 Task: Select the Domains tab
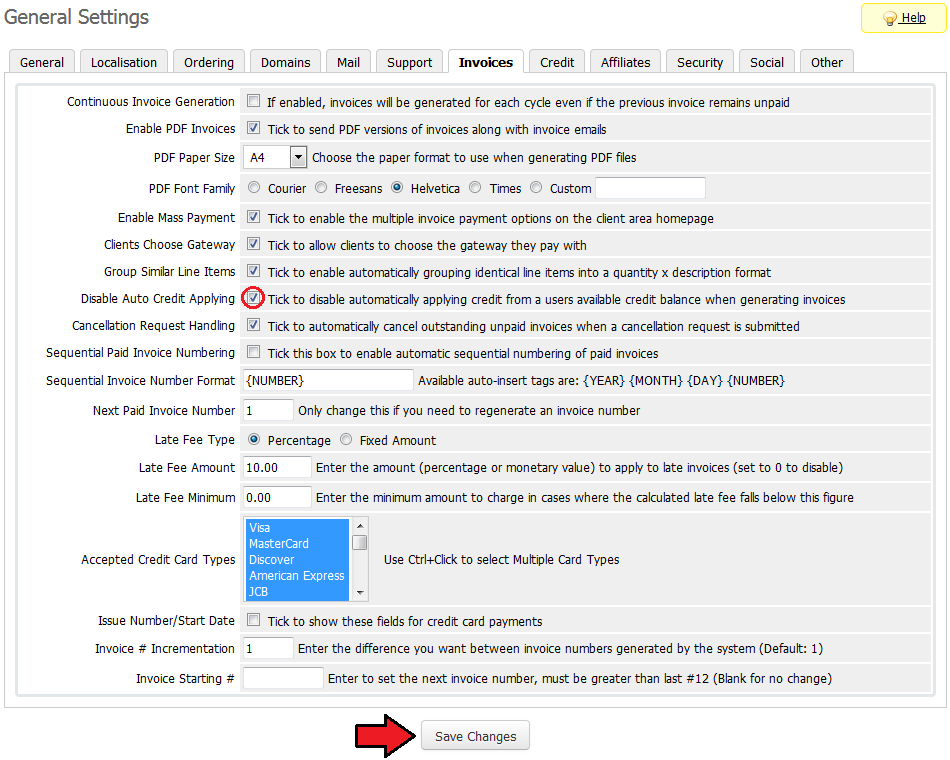point(285,62)
